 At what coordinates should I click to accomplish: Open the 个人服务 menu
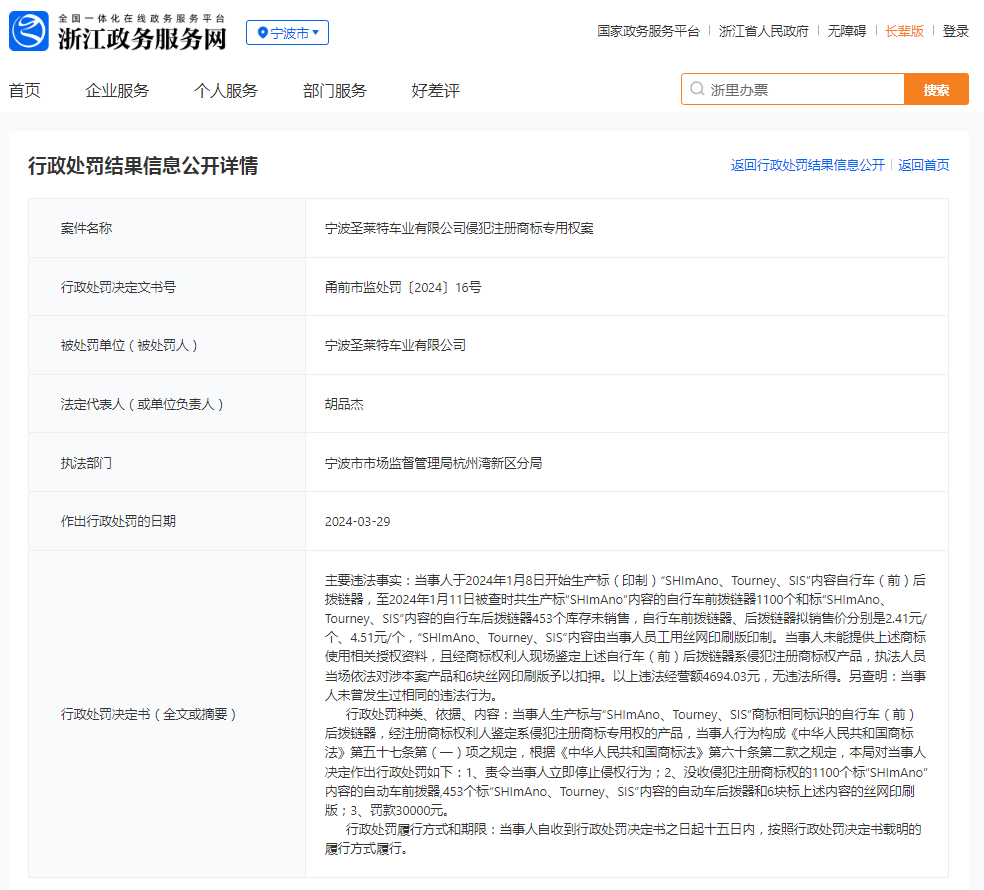pos(226,90)
